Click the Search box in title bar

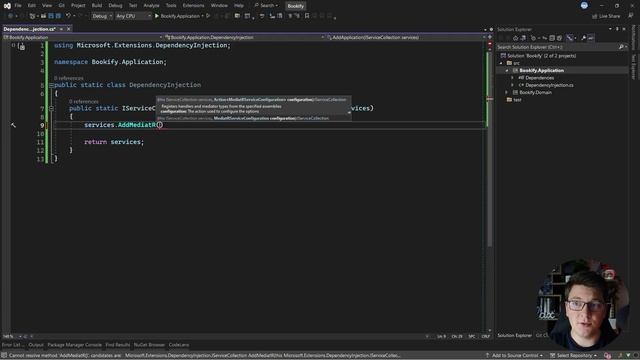[x=266, y=6]
